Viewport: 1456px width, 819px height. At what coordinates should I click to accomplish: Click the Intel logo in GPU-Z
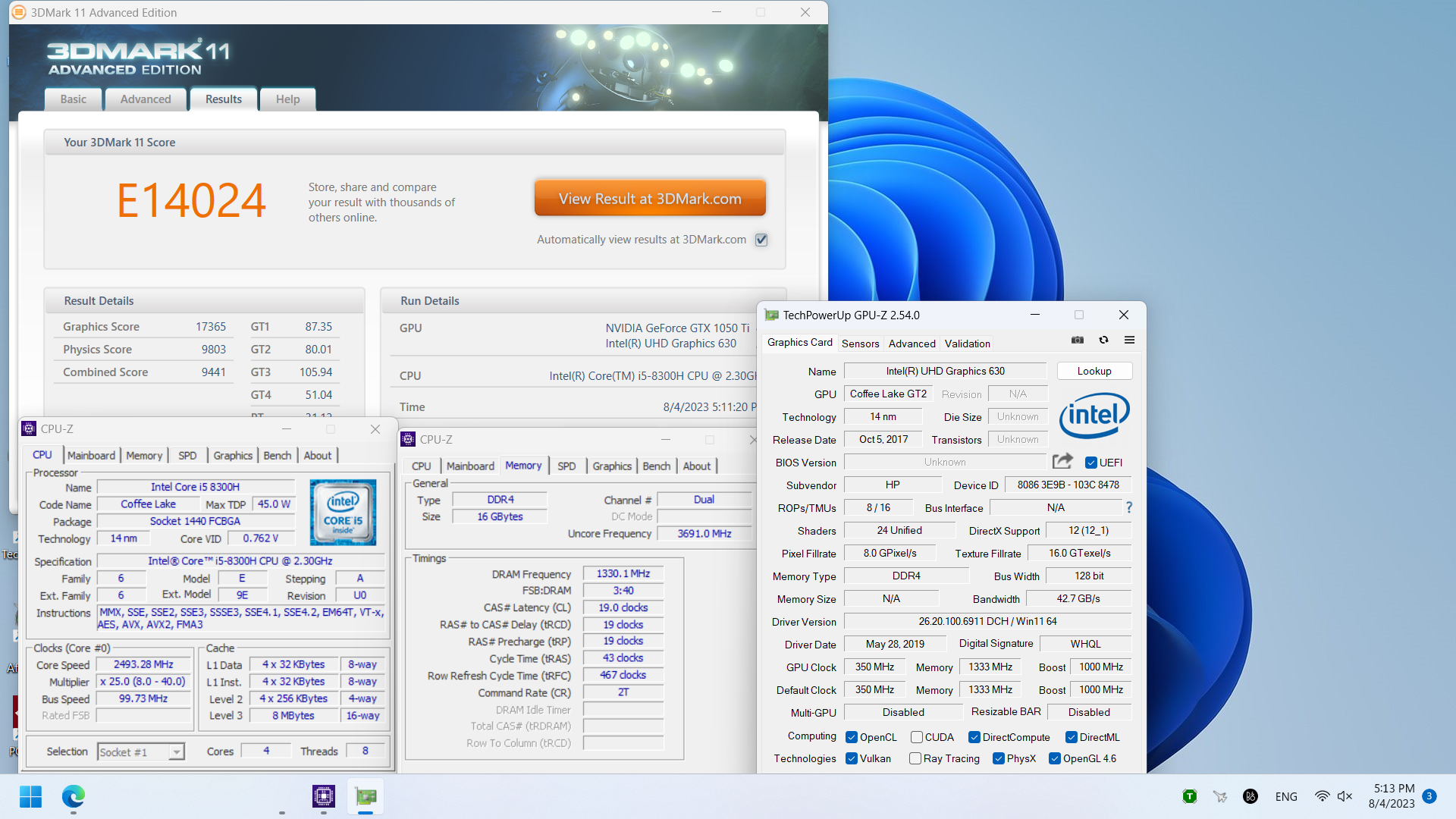(1094, 415)
